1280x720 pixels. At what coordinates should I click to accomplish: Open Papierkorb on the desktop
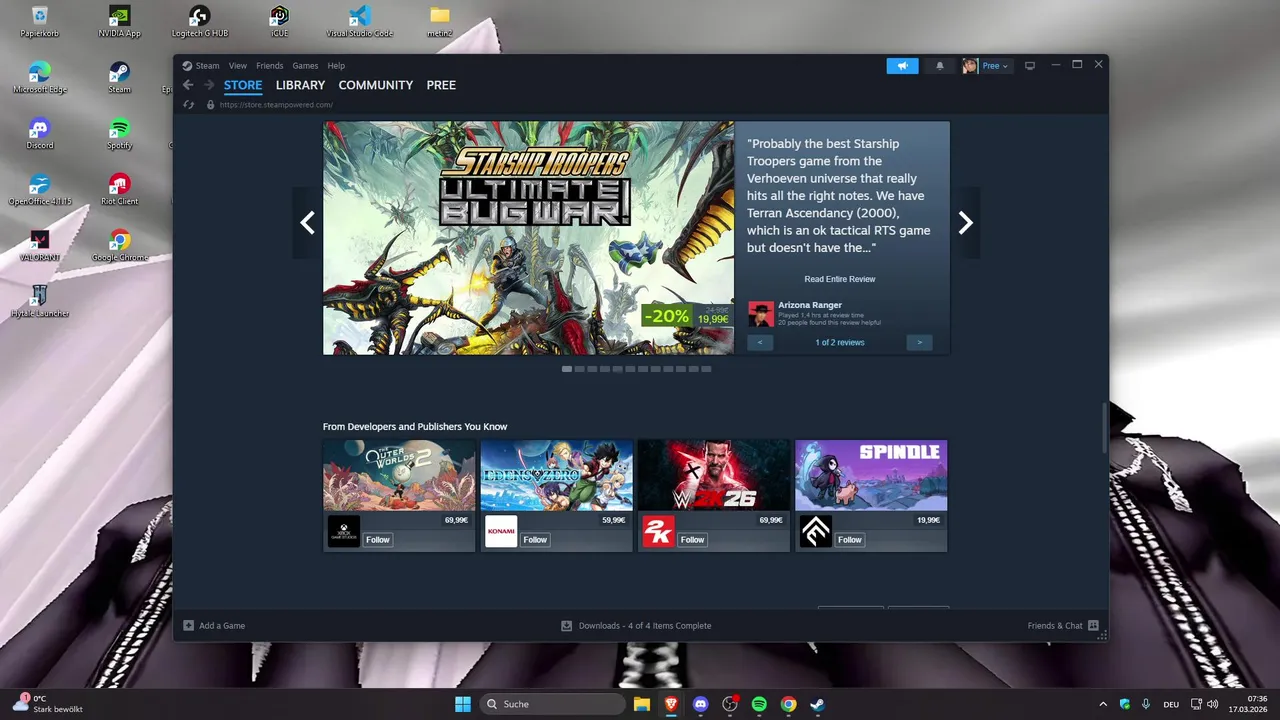(x=39, y=22)
